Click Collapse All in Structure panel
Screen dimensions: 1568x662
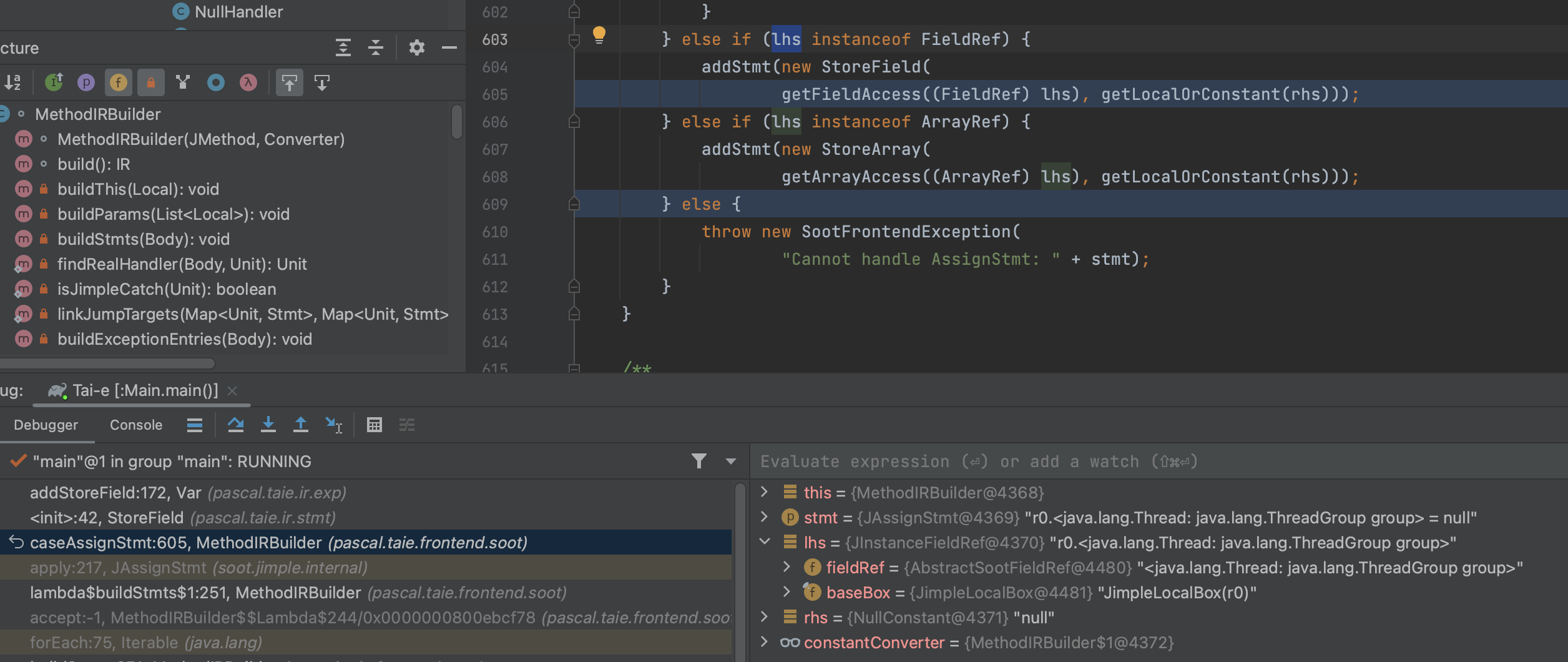tap(376, 47)
